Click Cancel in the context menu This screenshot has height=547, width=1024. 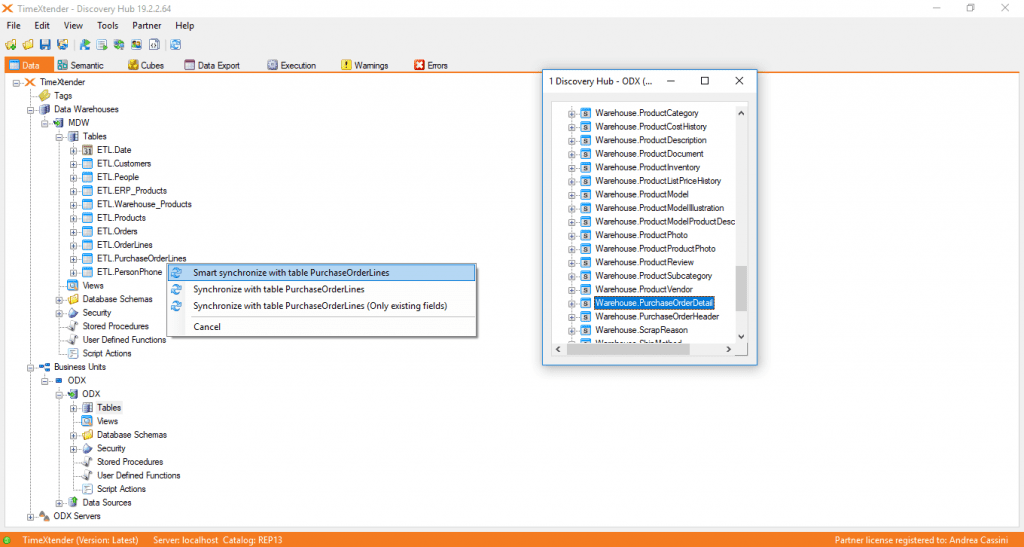click(x=321, y=326)
